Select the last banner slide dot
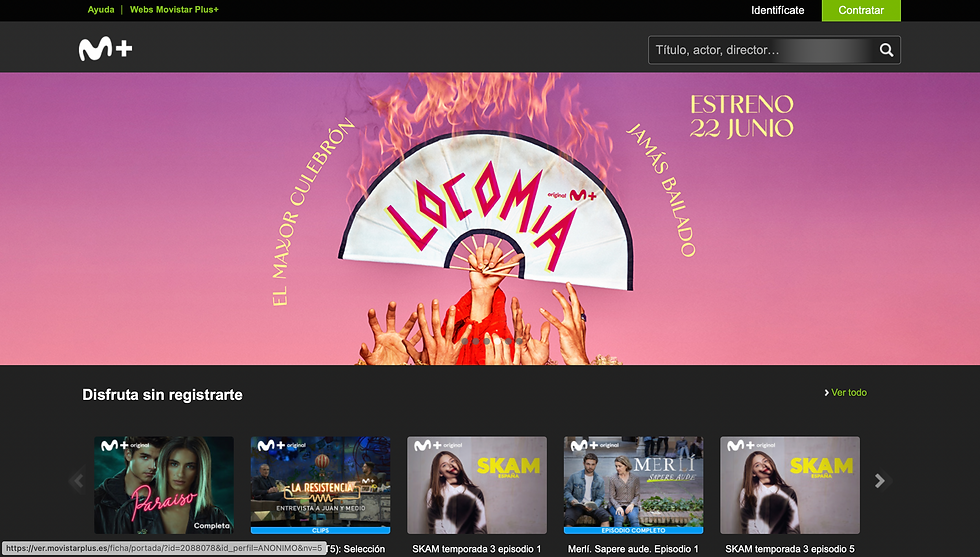The width and height of the screenshot is (980, 557). 519,341
